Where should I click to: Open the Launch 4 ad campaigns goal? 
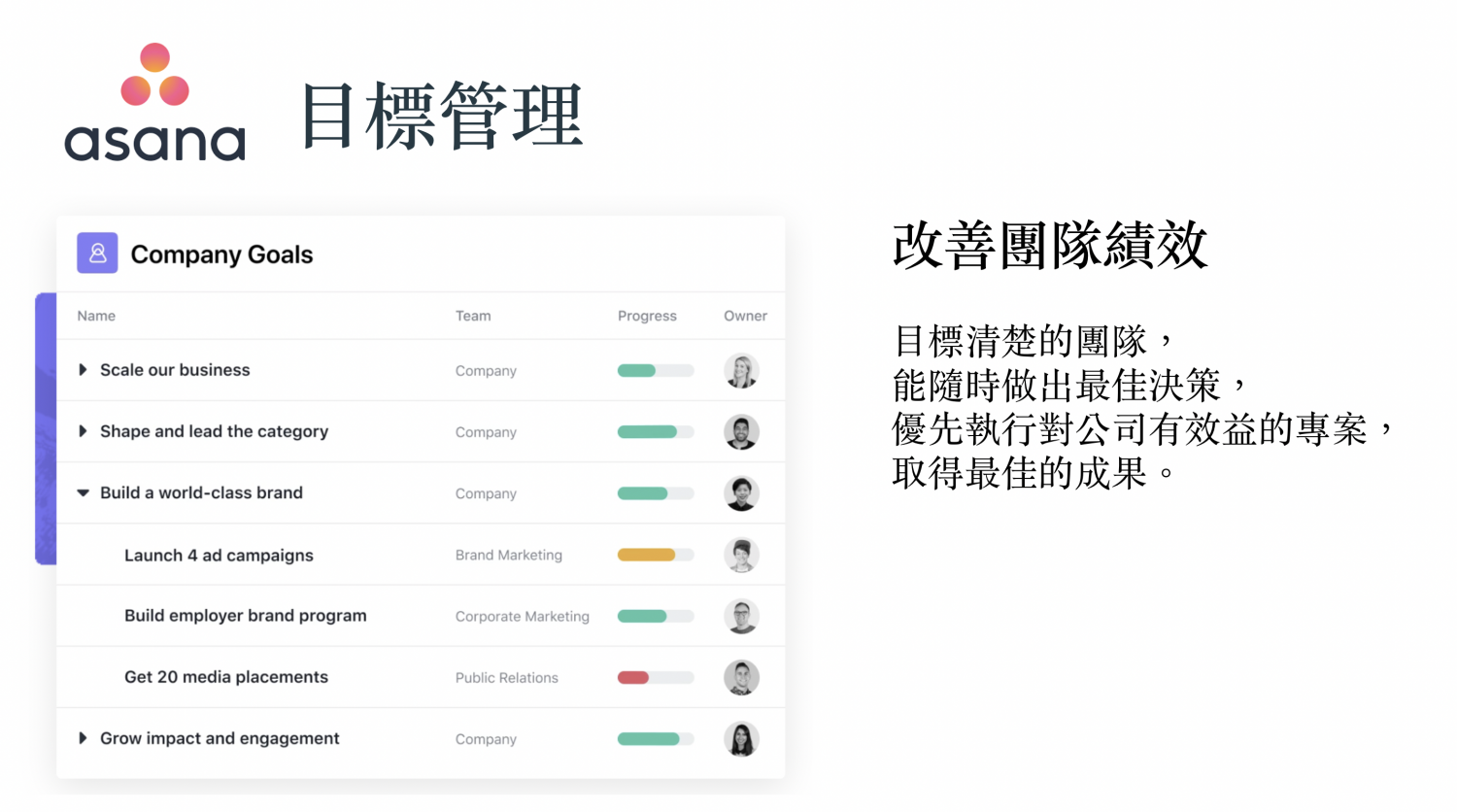pyautogui.click(x=219, y=556)
